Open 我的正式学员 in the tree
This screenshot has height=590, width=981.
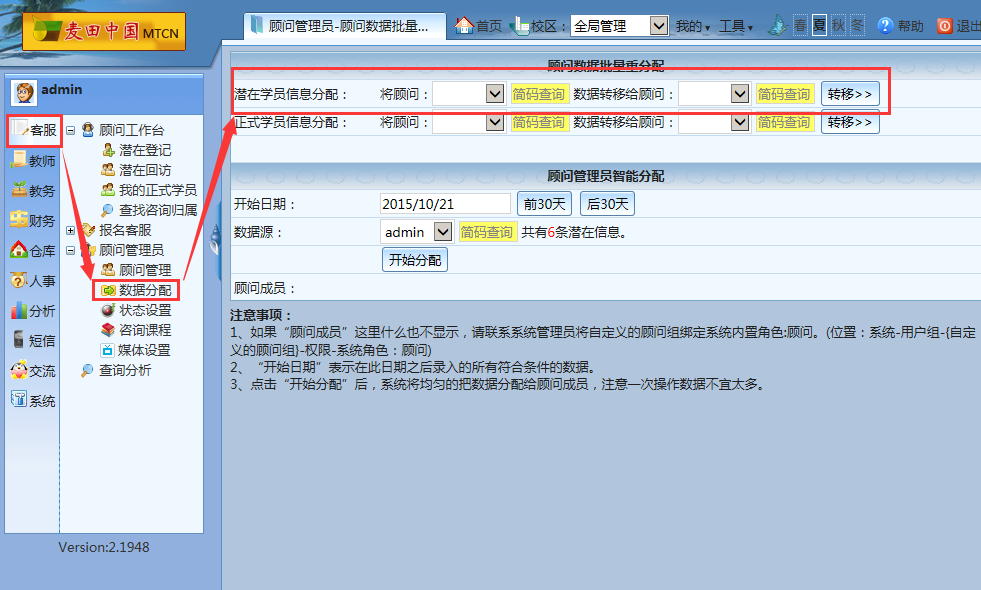pos(158,190)
